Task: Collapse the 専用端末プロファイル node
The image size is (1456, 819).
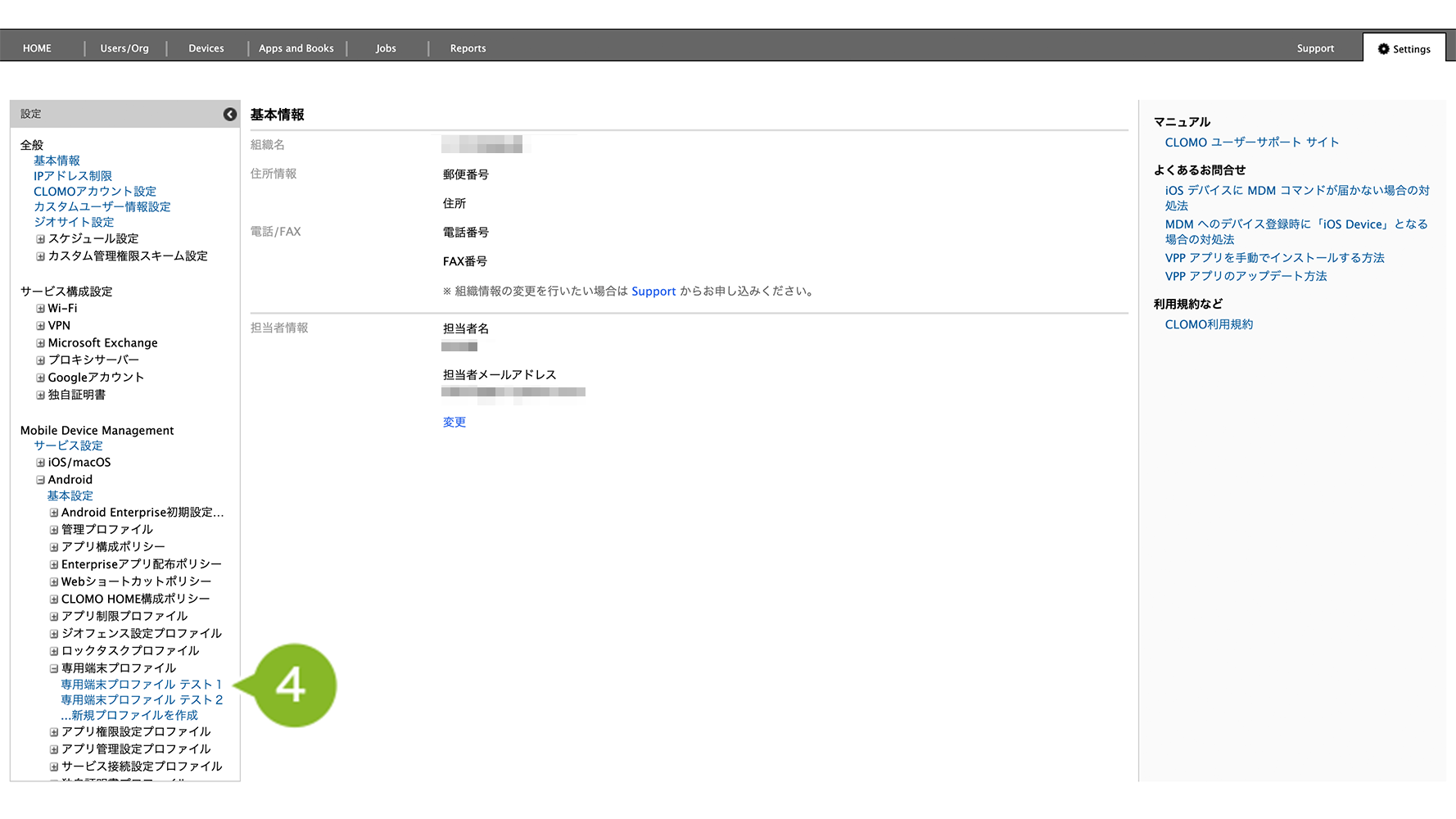Action: point(54,668)
